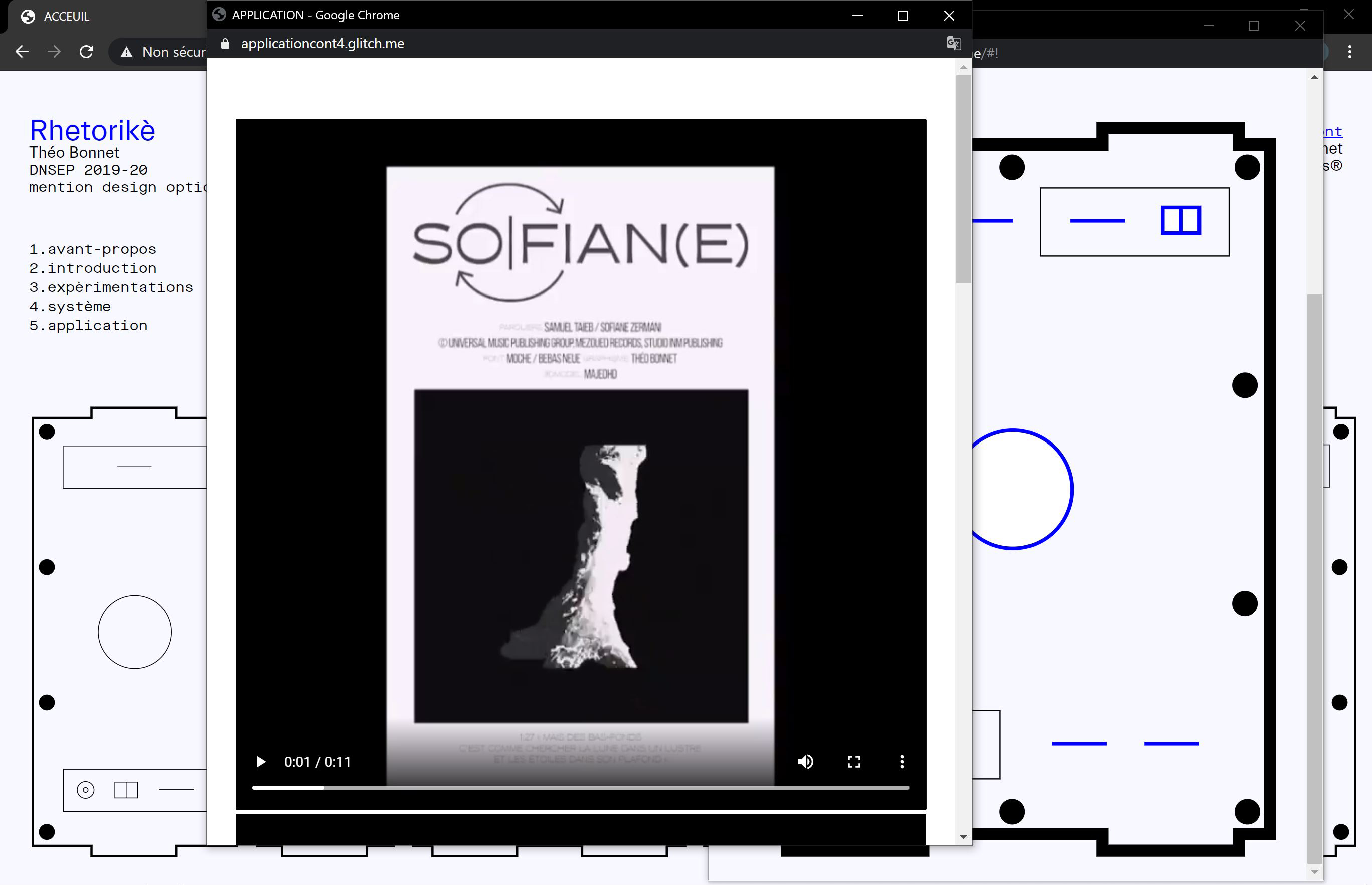Go forward in ACCEUIL window
This screenshot has width=1372, height=885.
[x=54, y=52]
